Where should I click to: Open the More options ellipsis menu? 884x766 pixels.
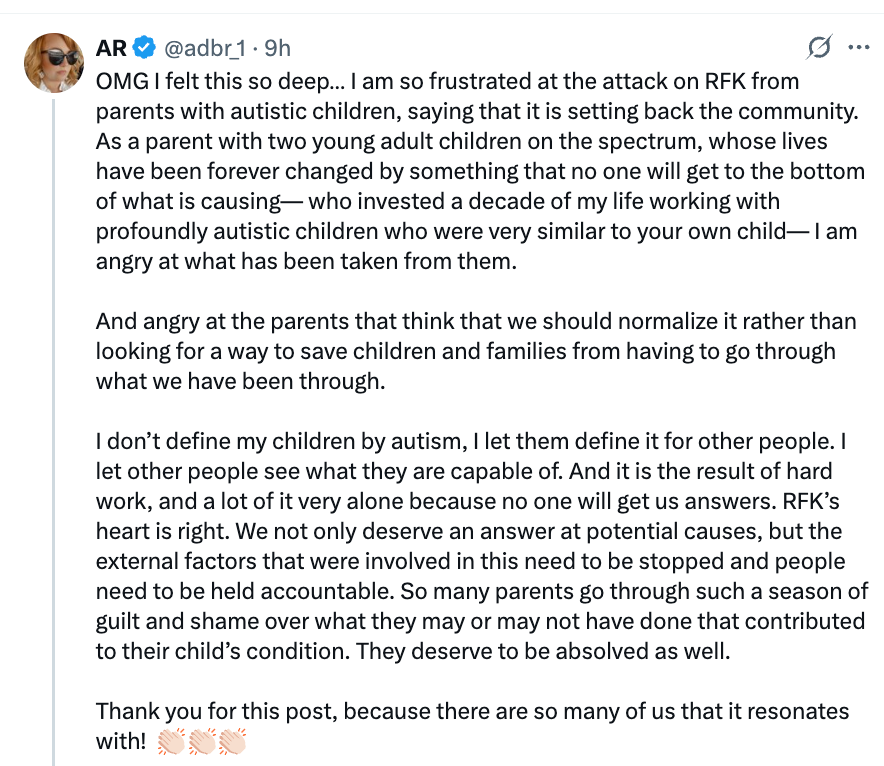pyautogui.click(x=858, y=47)
